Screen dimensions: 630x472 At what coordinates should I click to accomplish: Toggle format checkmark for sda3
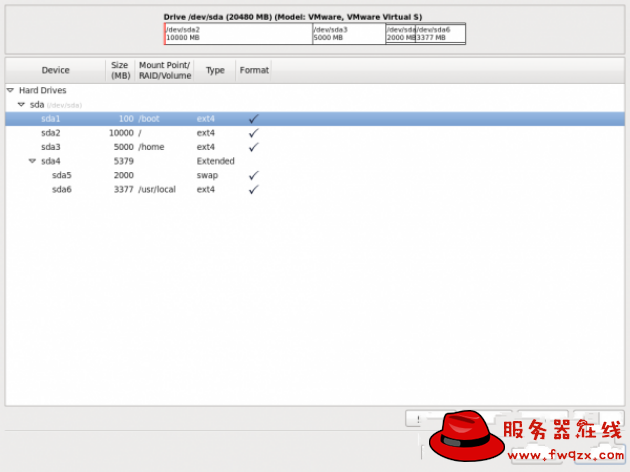tap(254, 147)
